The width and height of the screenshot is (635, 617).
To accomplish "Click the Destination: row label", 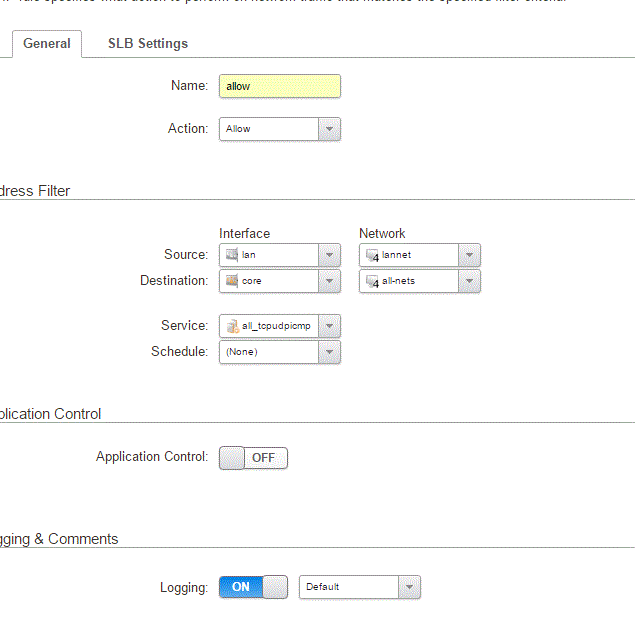I will pos(174,281).
